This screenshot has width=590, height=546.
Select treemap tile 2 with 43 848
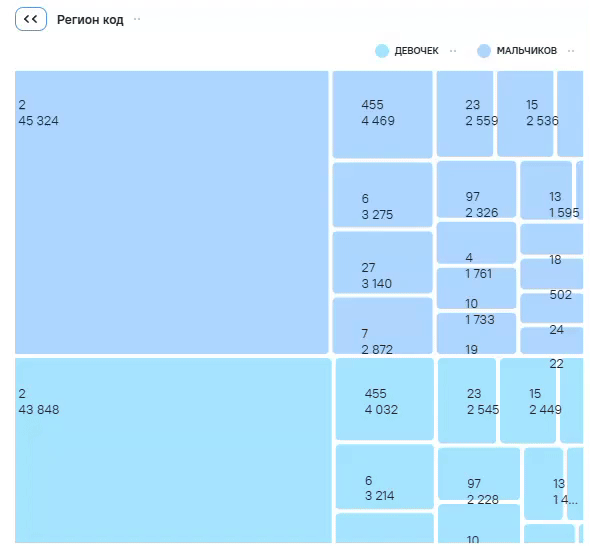point(173,450)
